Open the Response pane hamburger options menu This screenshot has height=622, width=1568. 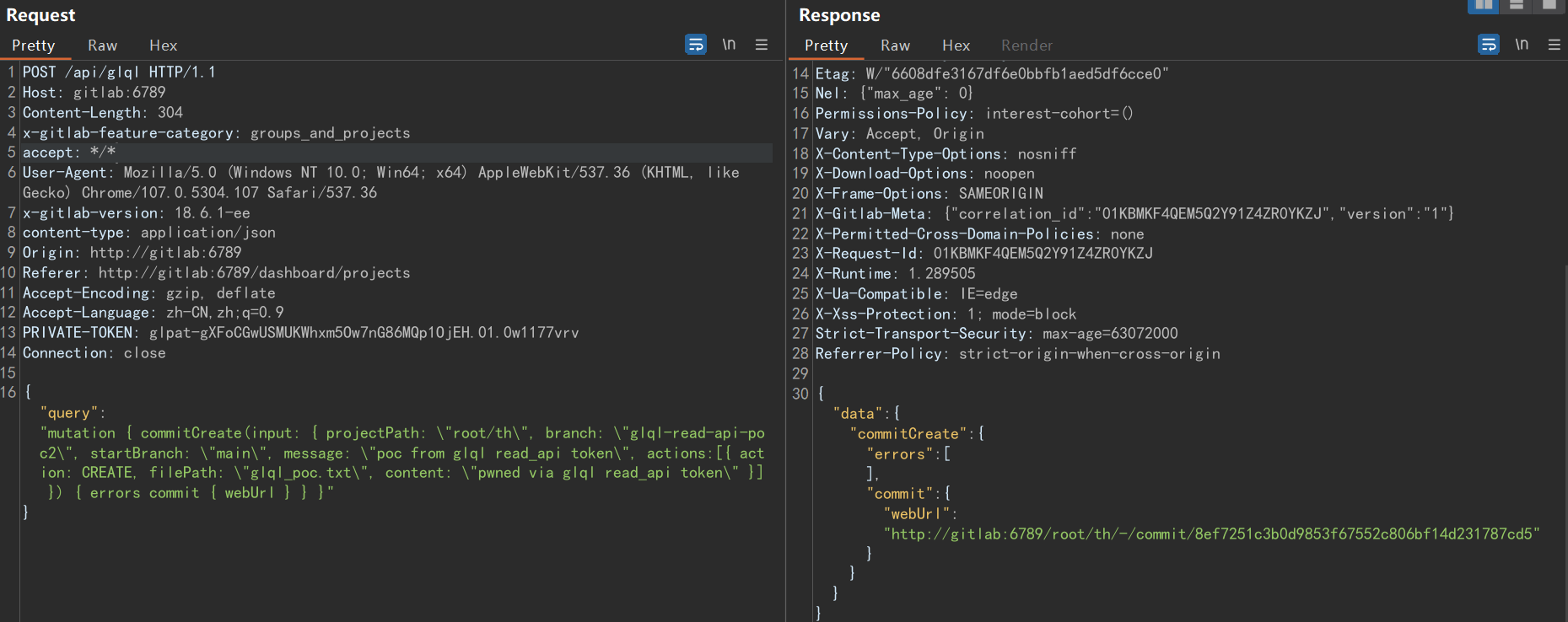[1555, 45]
